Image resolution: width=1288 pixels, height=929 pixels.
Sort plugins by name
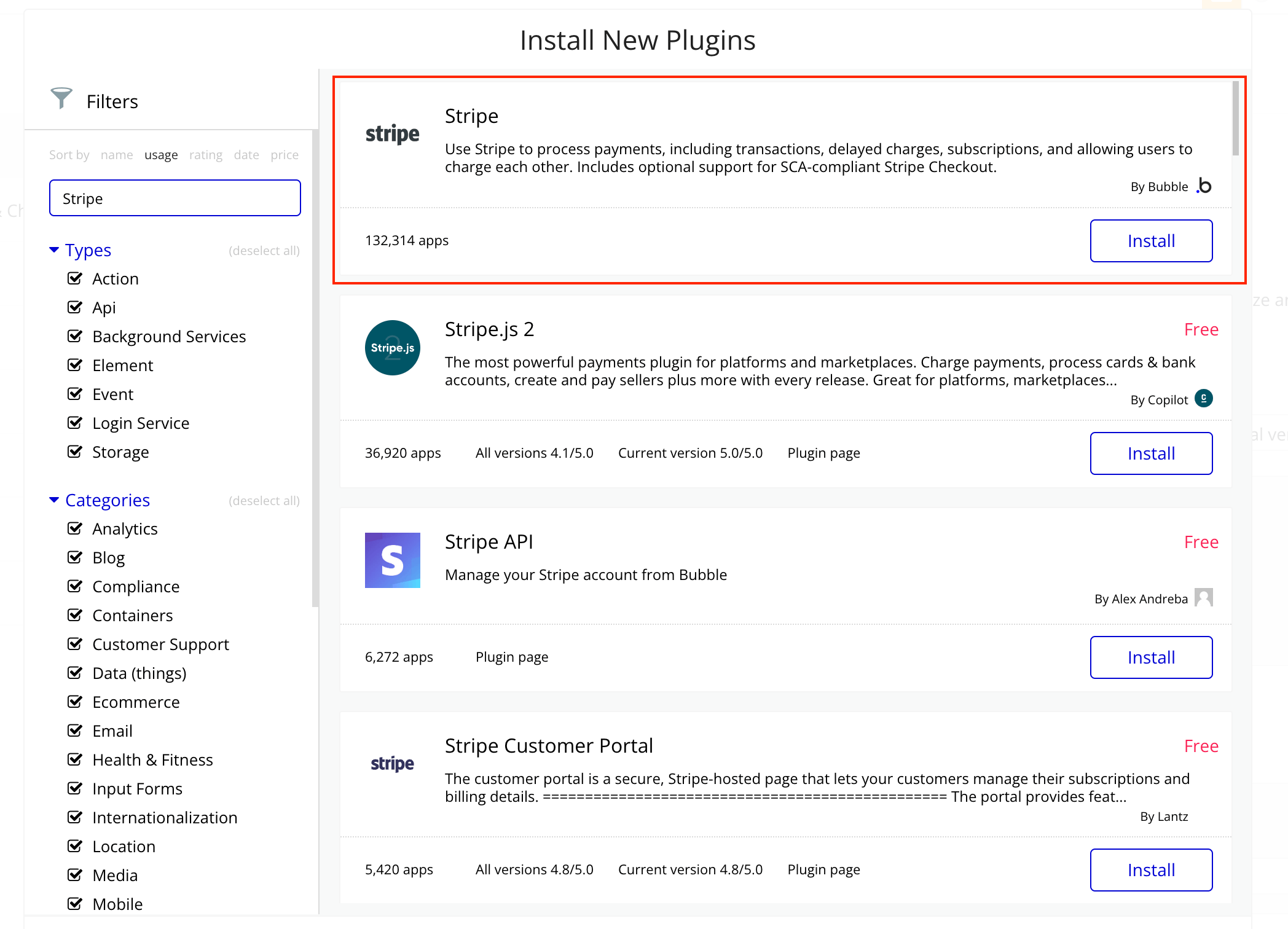pos(117,155)
